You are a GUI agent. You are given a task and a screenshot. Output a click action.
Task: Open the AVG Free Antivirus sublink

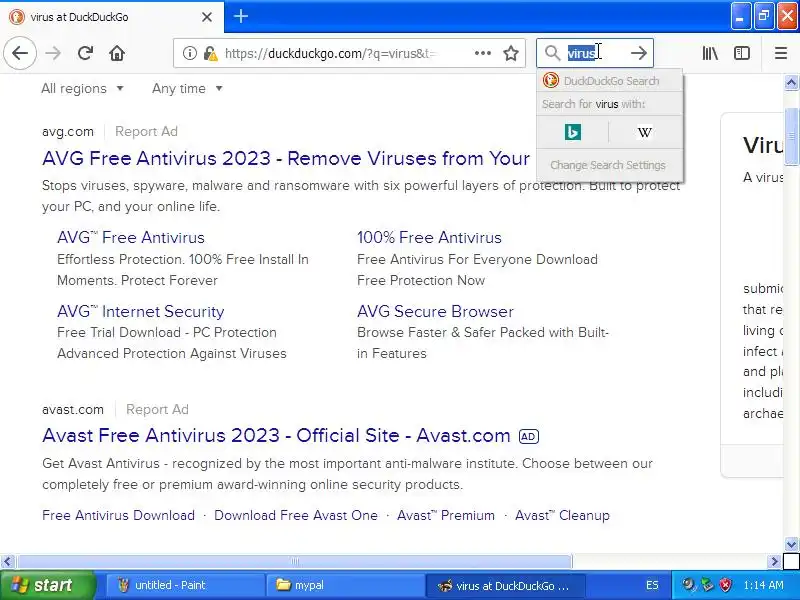click(131, 237)
